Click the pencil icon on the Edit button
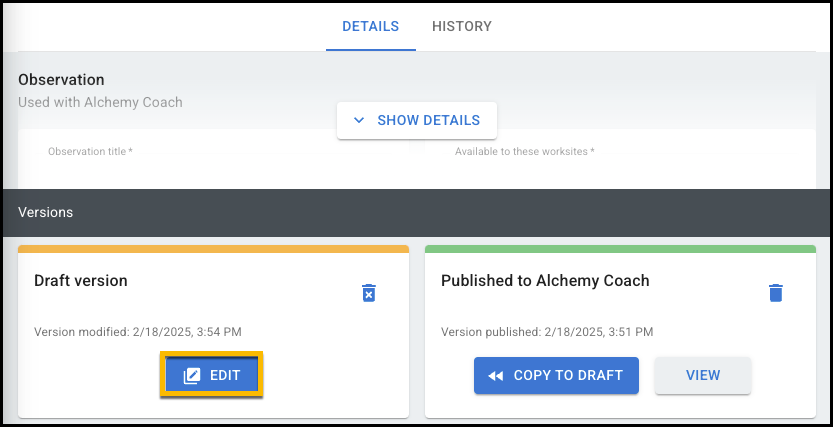833x427 pixels. pyautogui.click(x=191, y=376)
